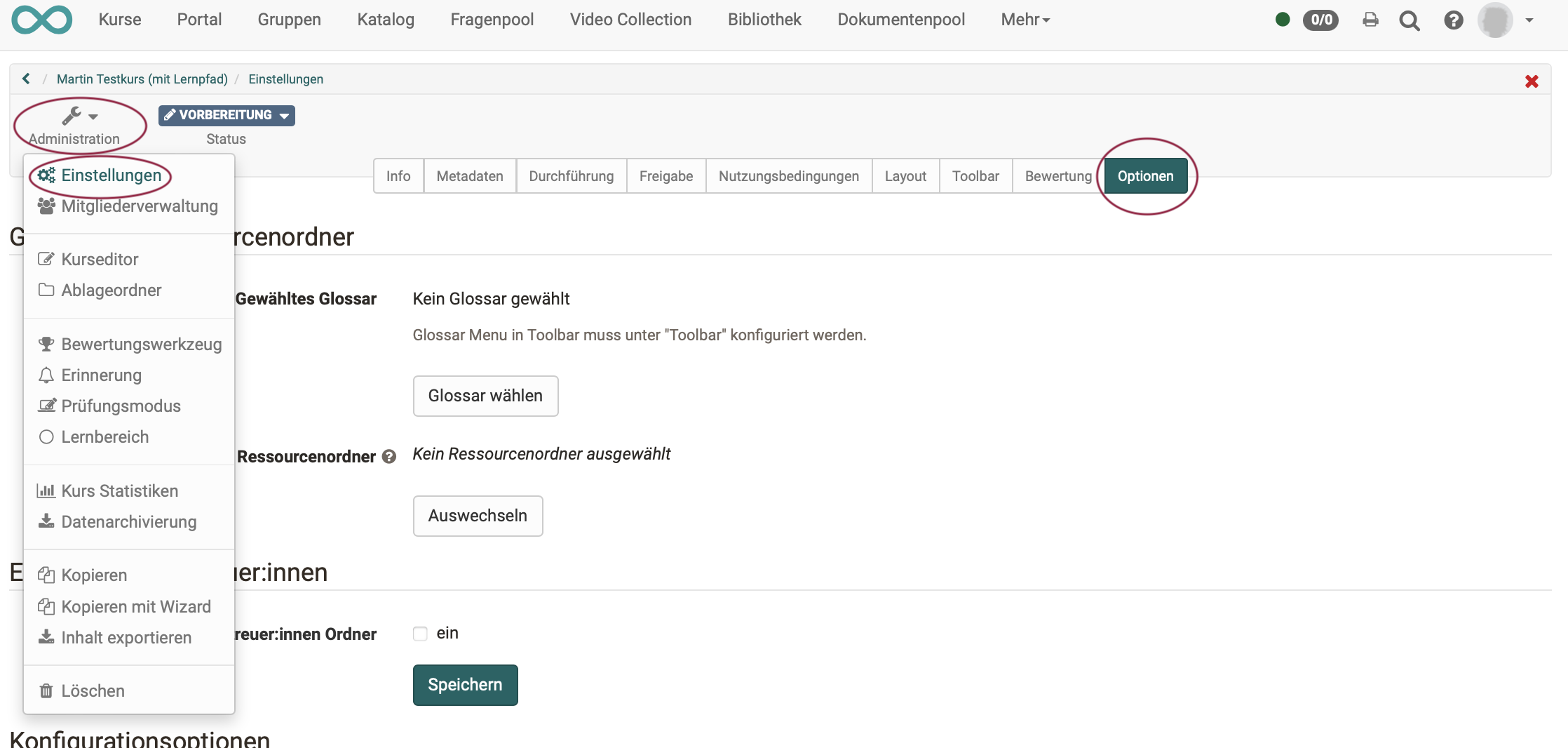Open the print view via printer icon
1568x748 pixels.
tap(1370, 20)
